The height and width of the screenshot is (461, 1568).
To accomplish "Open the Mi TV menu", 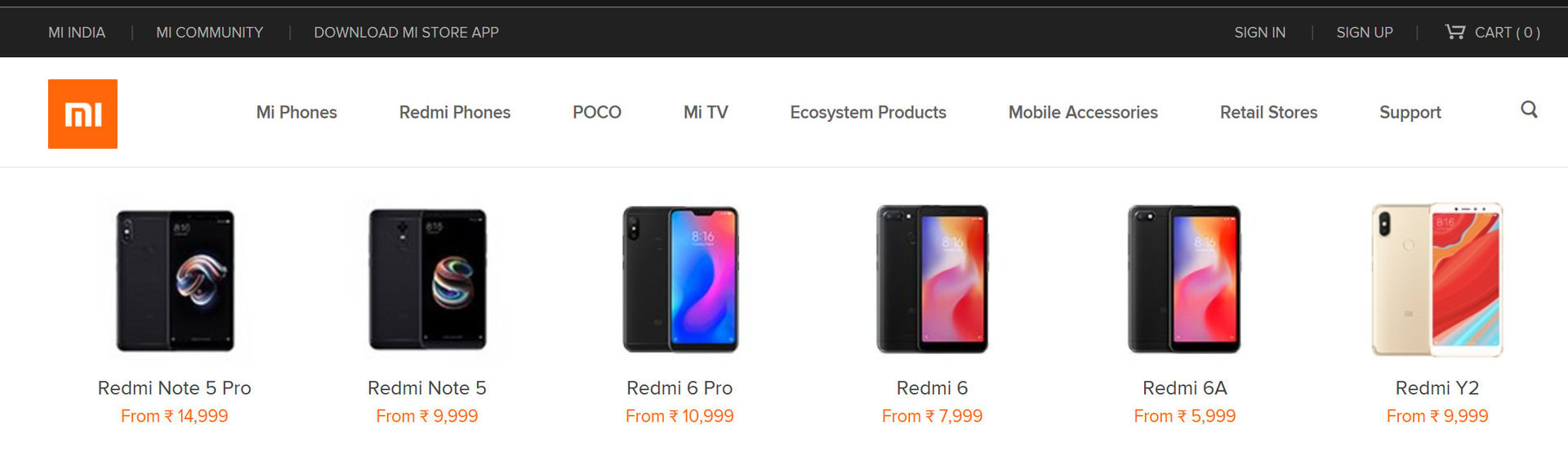I will pyautogui.click(x=706, y=112).
